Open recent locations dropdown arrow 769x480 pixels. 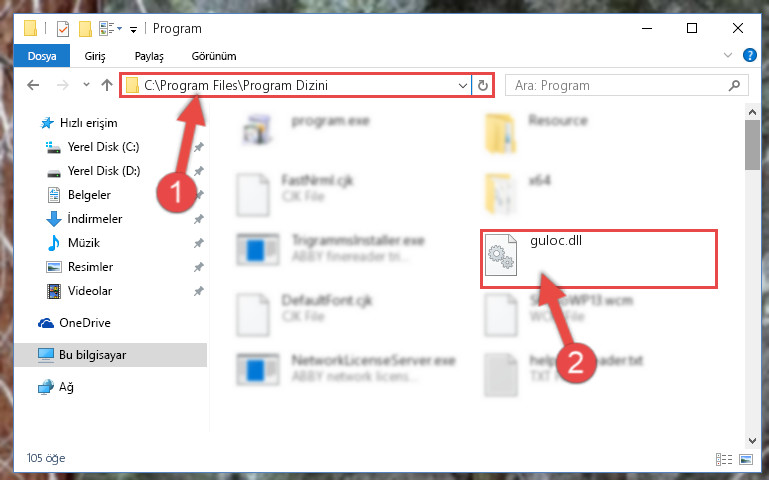tap(86, 85)
